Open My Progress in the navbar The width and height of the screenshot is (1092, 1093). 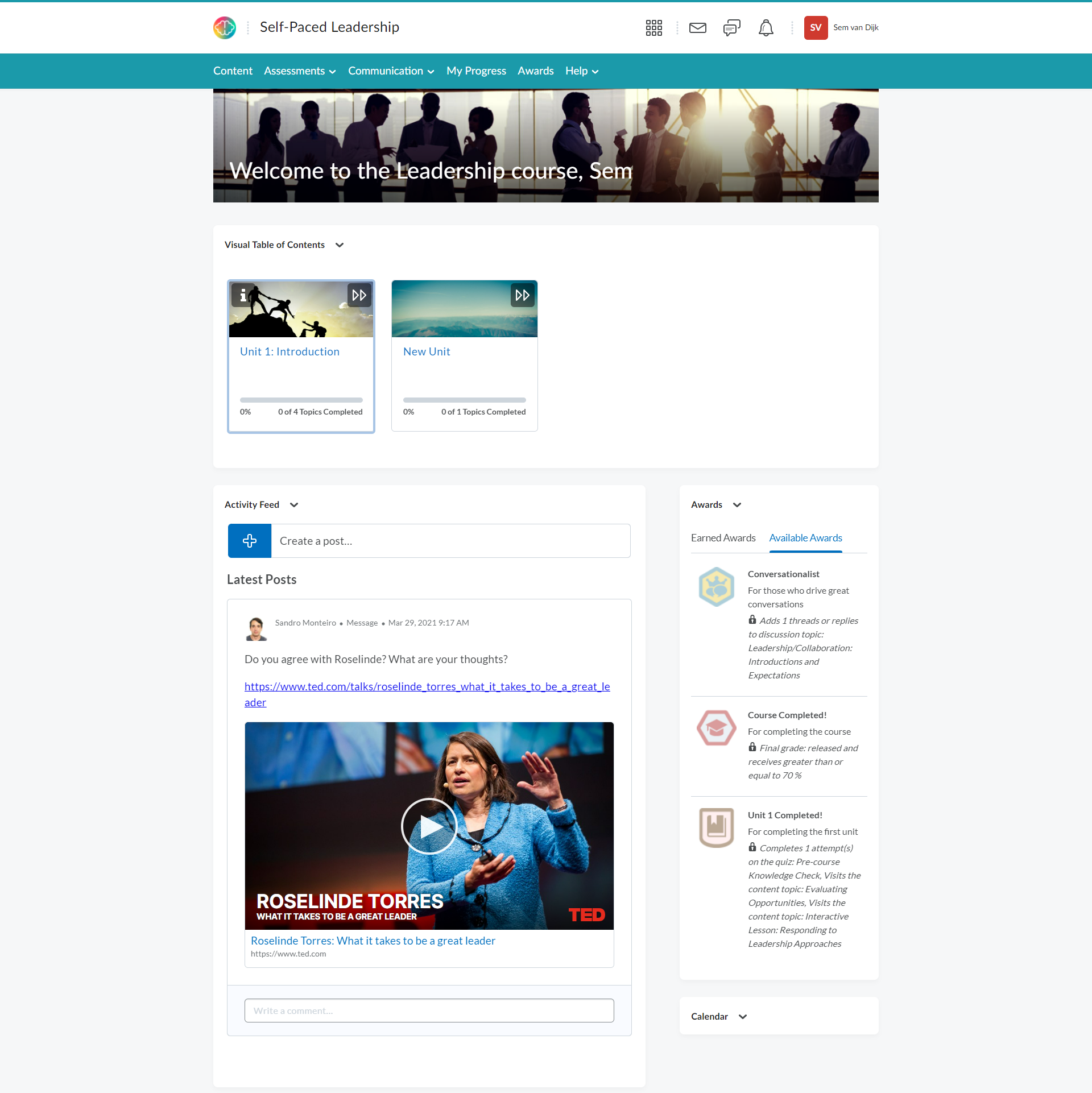click(476, 71)
